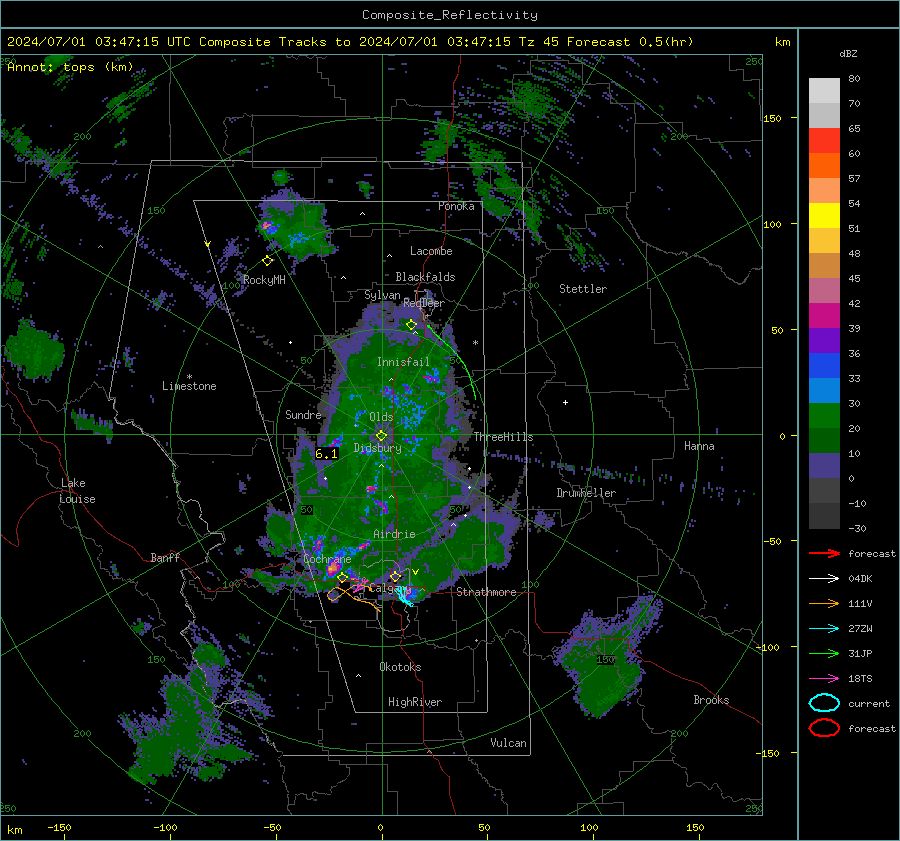Click the Drumheller city label

(586, 493)
